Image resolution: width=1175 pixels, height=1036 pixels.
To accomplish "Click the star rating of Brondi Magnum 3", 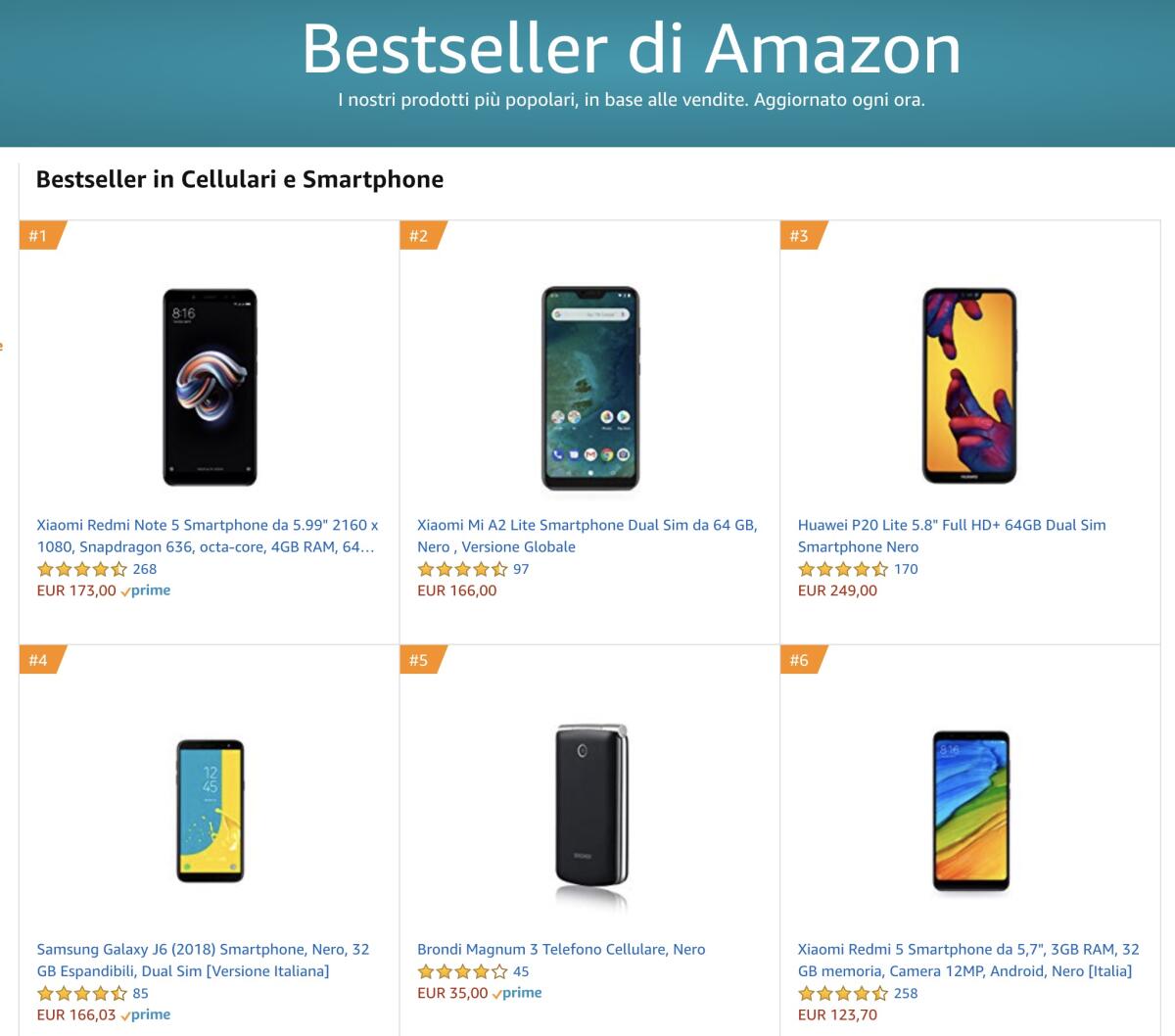I will coord(459,971).
